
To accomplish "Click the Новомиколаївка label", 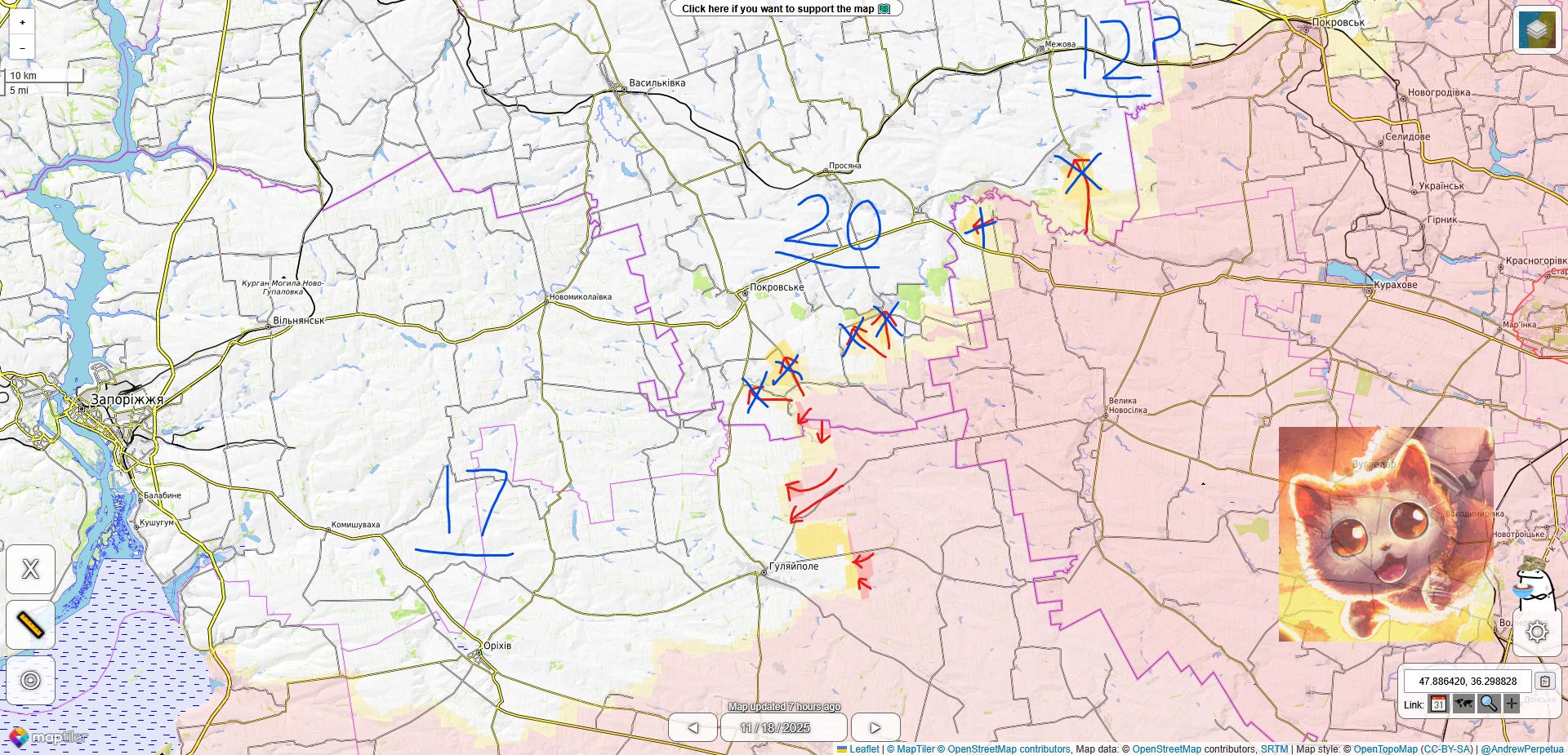I will pyautogui.click(x=581, y=296).
